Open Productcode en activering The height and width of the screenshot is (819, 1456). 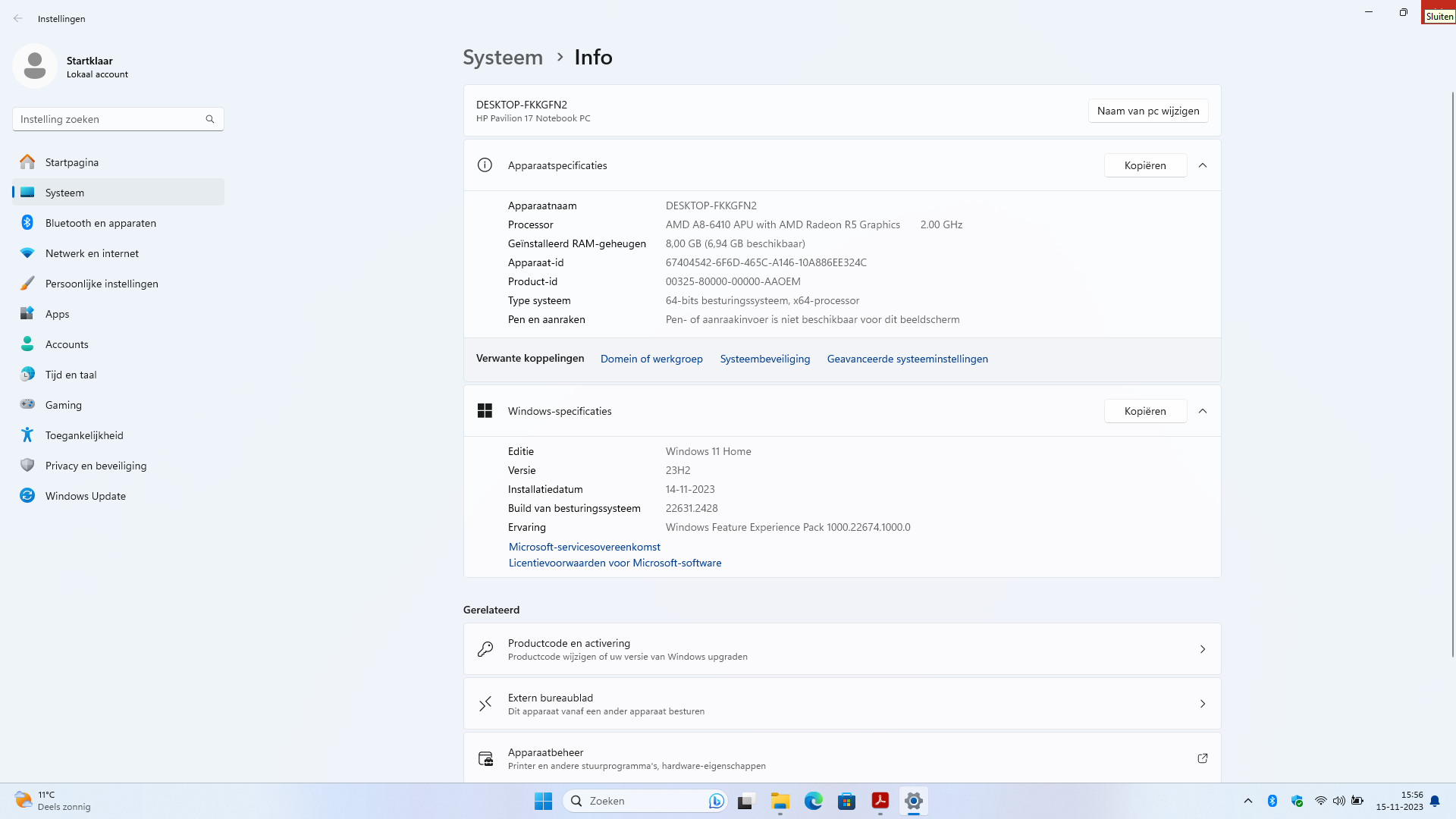[x=842, y=649]
